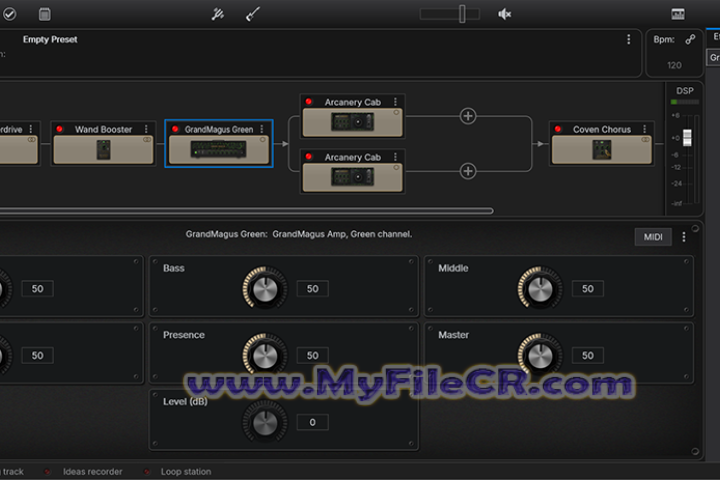Image resolution: width=720 pixels, height=480 pixels.
Task: Click the MIDI button
Action: coord(653,237)
